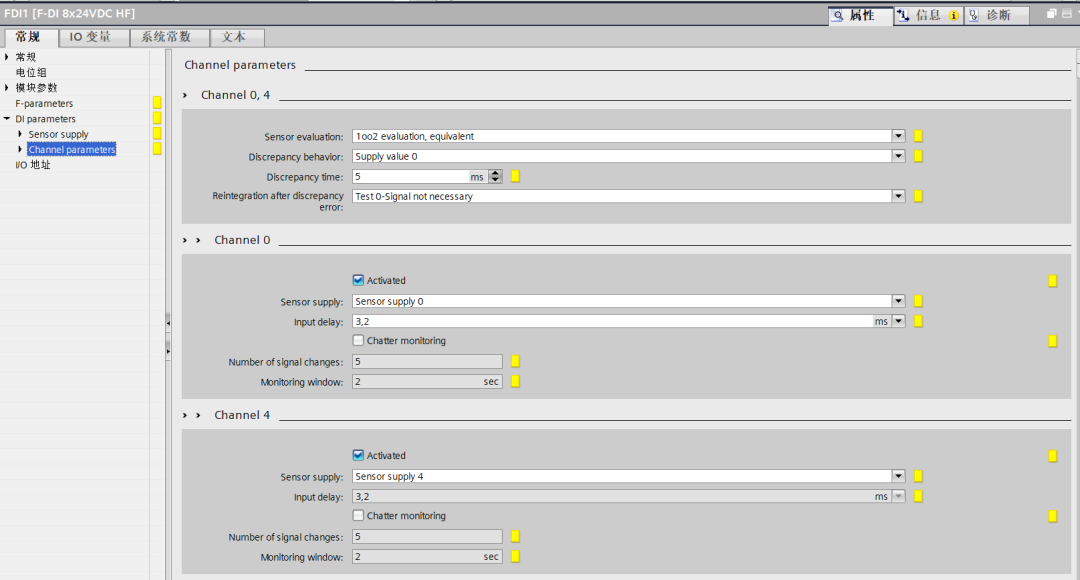1080x580 pixels.
Task: Enable Channel 0 Chatter monitoring
Action: (358, 340)
